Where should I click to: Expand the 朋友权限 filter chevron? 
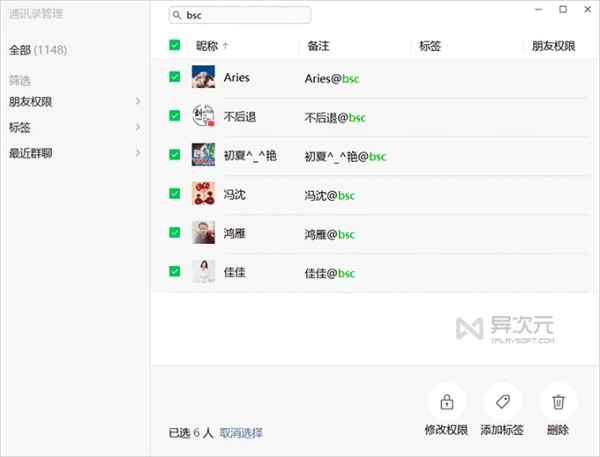pos(138,101)
